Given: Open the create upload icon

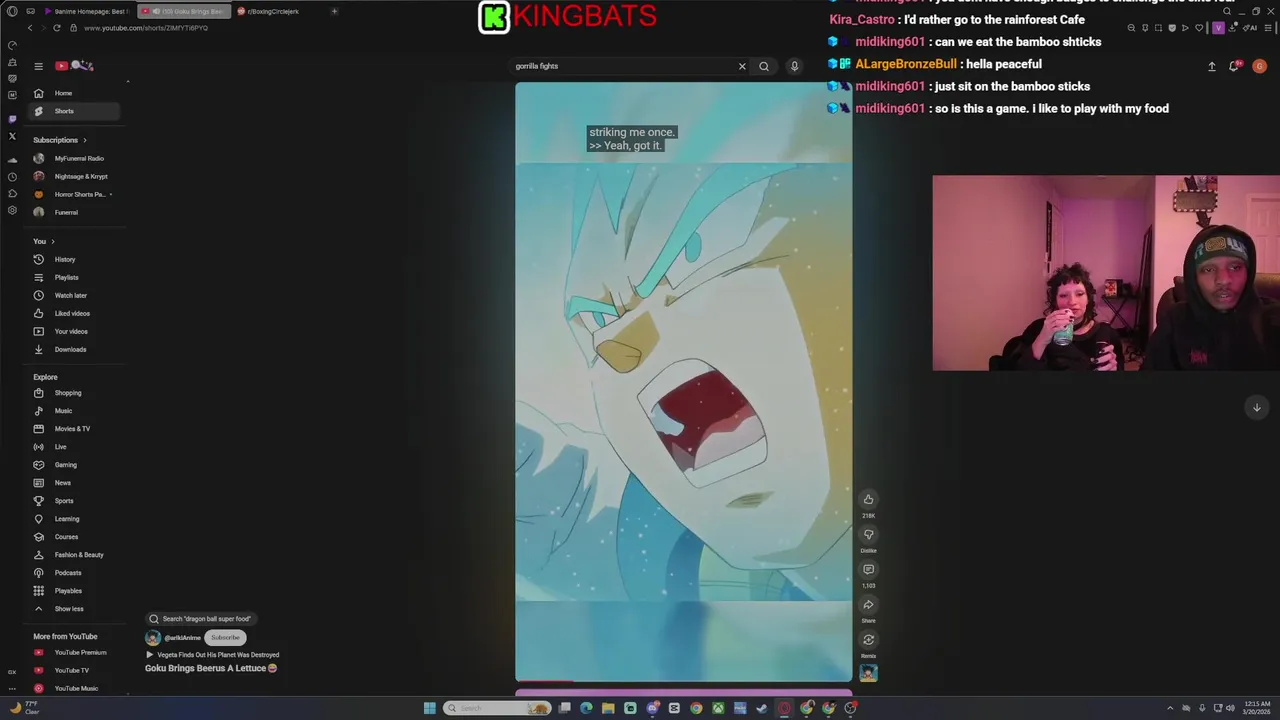Looking at the screenshot, I should tap(1211, 66).
